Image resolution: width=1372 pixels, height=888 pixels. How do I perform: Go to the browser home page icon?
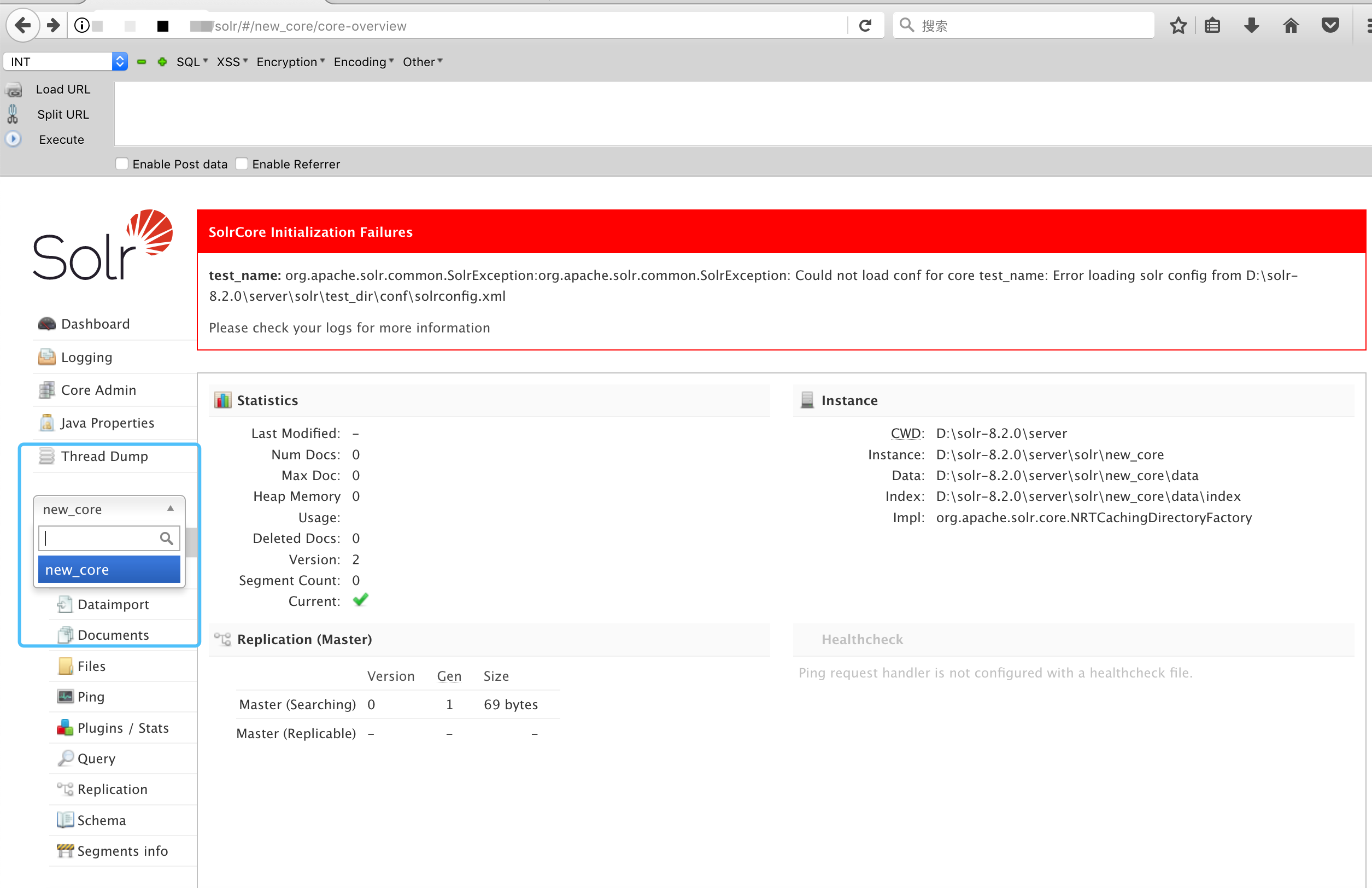pos(1290,25)
